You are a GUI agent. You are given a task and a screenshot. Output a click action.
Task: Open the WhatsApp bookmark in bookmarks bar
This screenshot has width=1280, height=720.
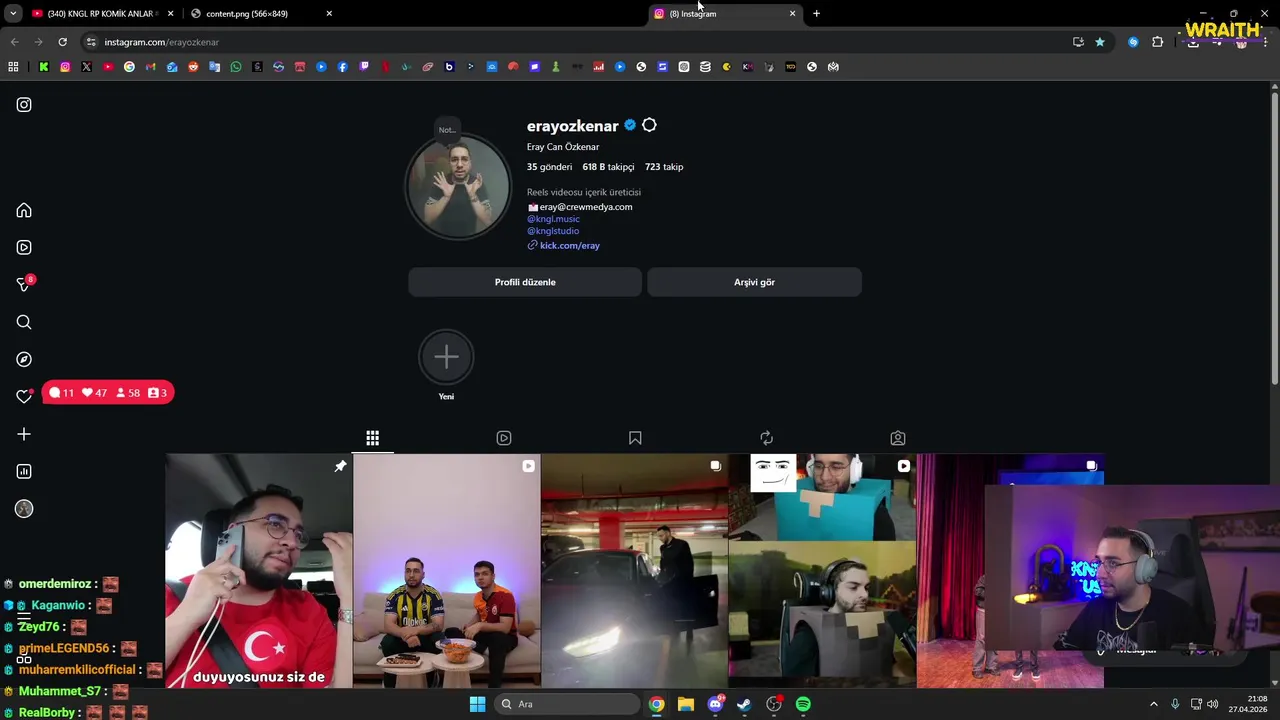tap(236, 67)
